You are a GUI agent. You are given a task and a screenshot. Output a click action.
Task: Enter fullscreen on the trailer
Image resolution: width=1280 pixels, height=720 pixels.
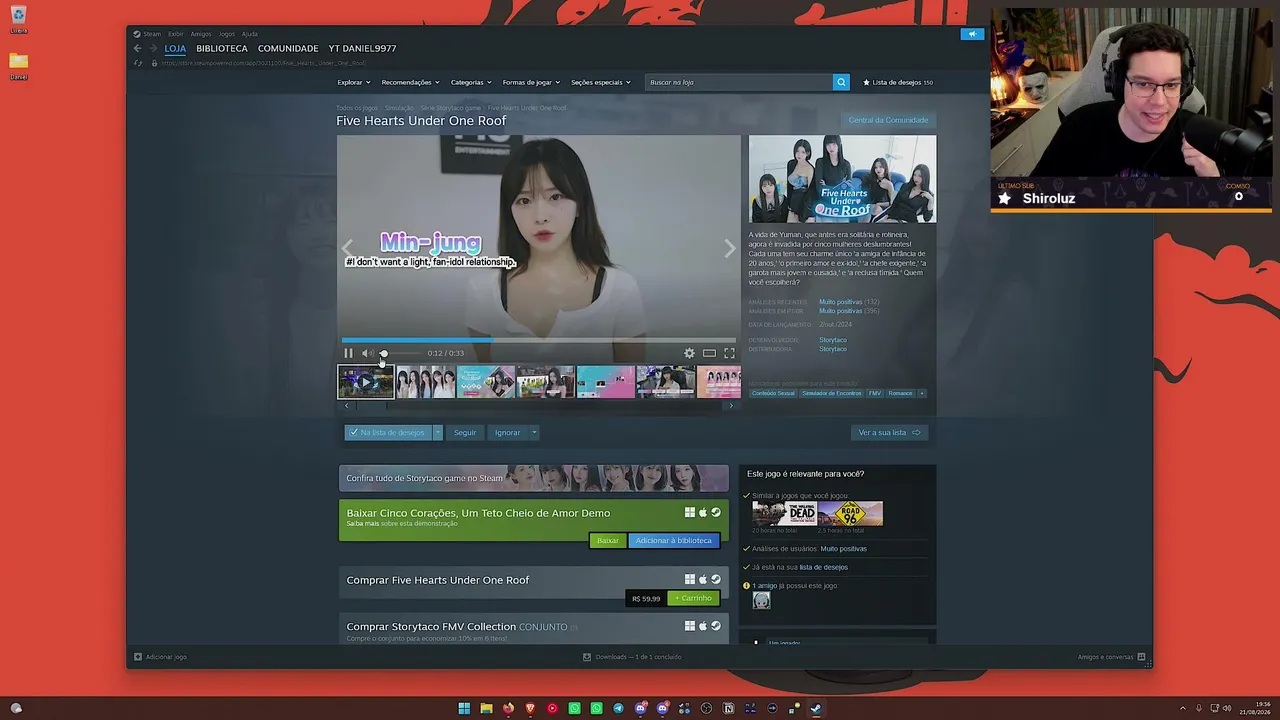click(x=729, y=353)
